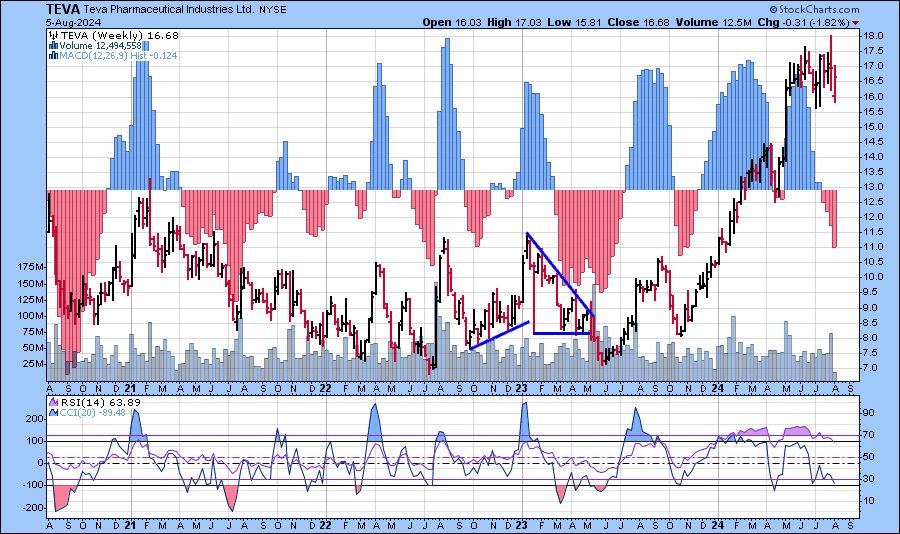Click the MACD histogram legend icon
This screenshot has height=534, width=900.
point(53,55)
